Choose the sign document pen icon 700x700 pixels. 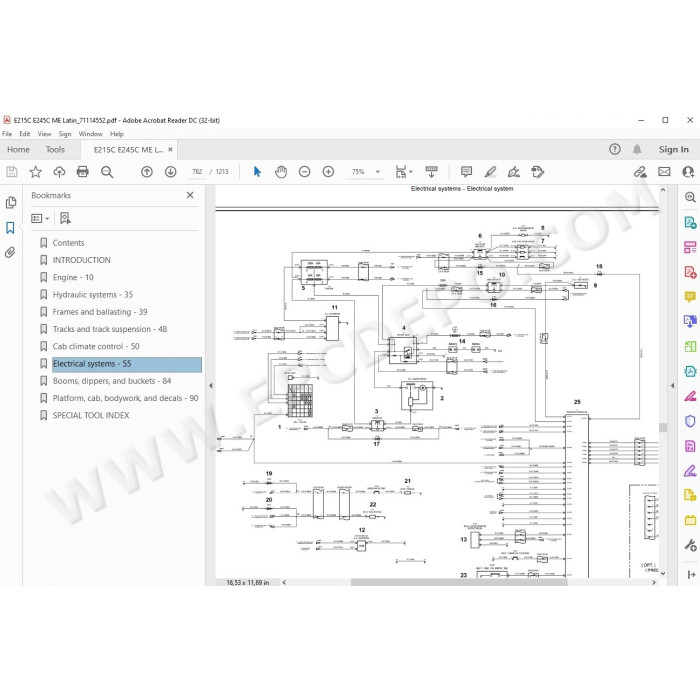(x=514, y=172)
